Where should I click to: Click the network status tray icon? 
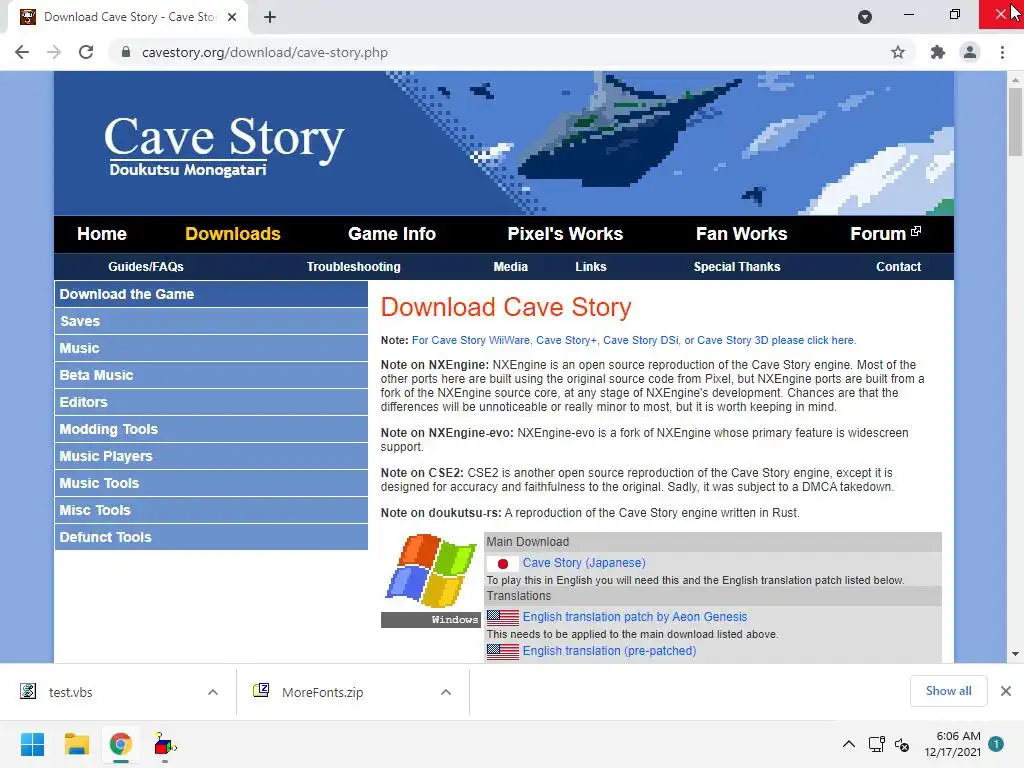876,744
